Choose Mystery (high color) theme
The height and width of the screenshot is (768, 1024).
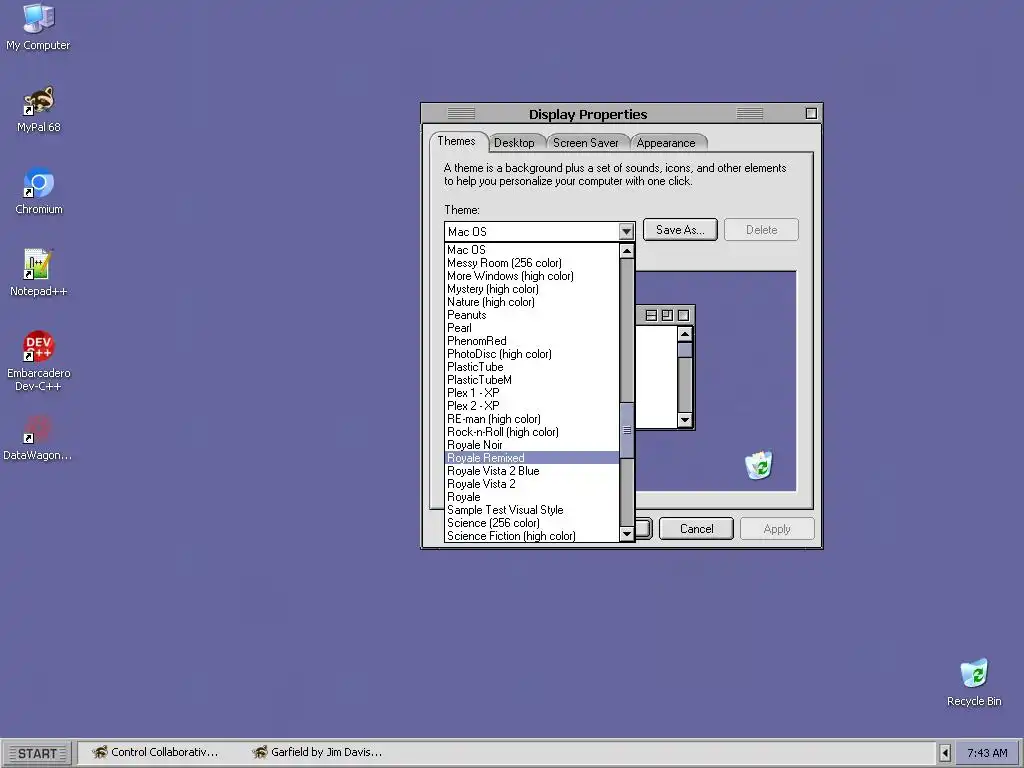click(532, 289)
